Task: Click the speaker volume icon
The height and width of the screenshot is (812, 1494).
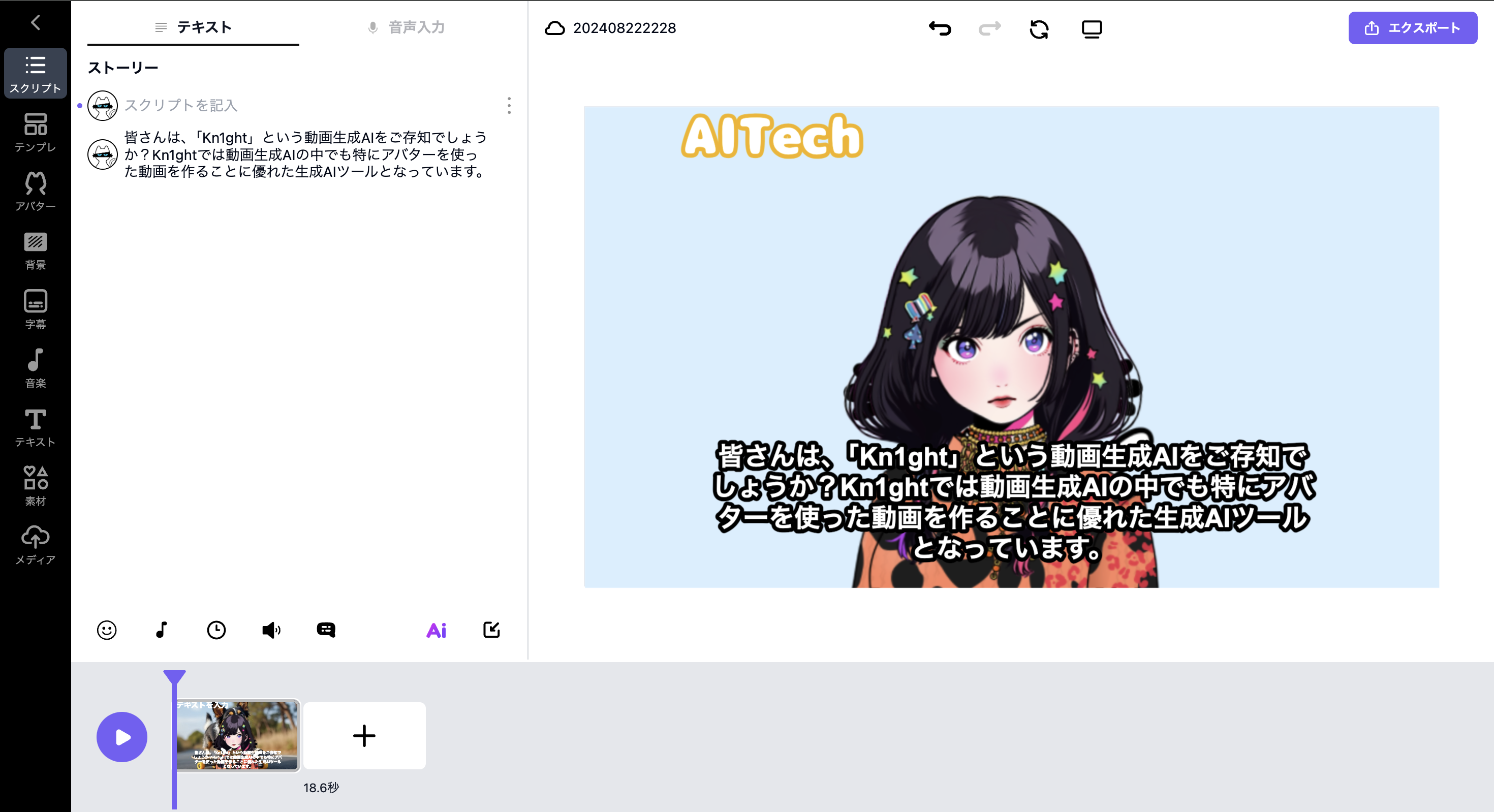Action: point(271,630)
